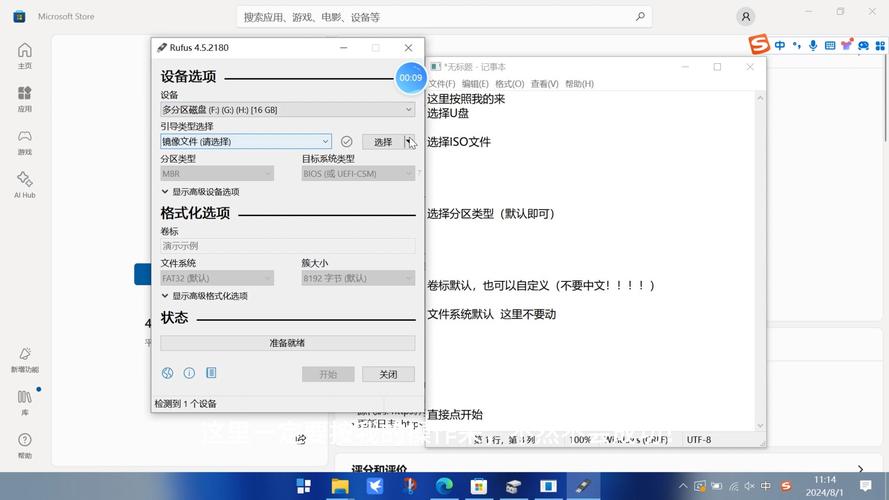Click the 开始 button in Rufus
This screenshot has height=500, width=889.
[328, 374]
